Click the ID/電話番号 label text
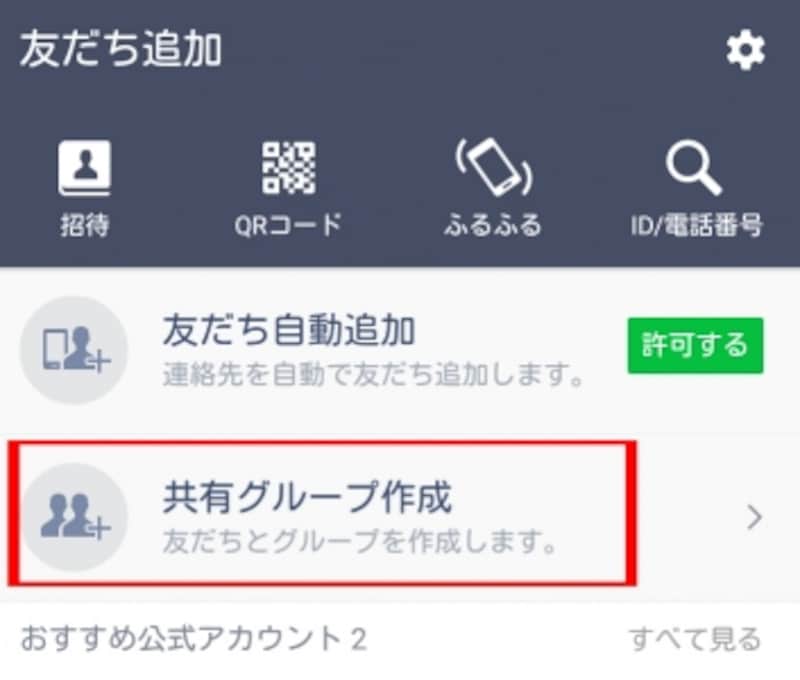 click(x=696, y=225)
